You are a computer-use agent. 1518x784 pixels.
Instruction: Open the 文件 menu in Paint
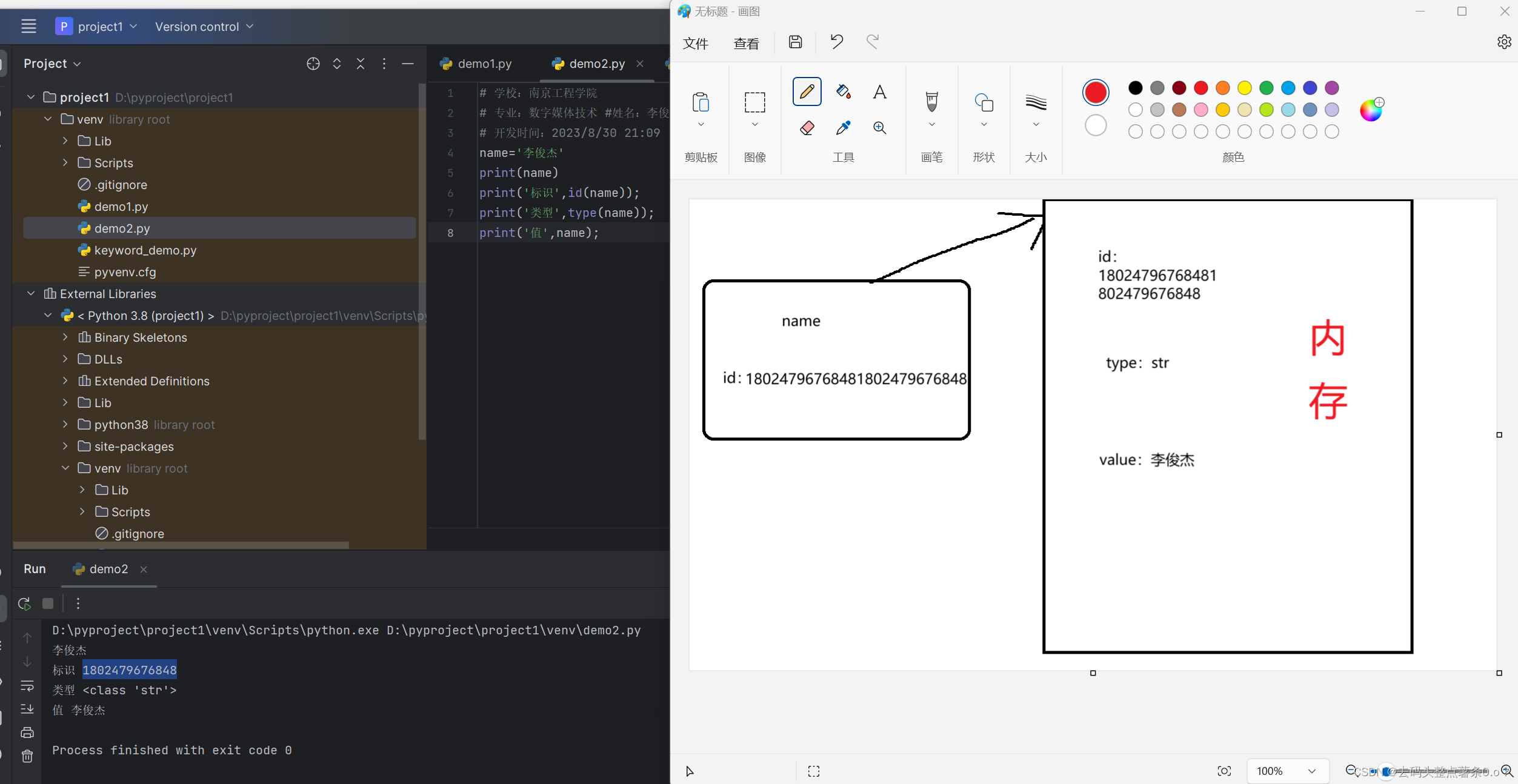(695, 44)
